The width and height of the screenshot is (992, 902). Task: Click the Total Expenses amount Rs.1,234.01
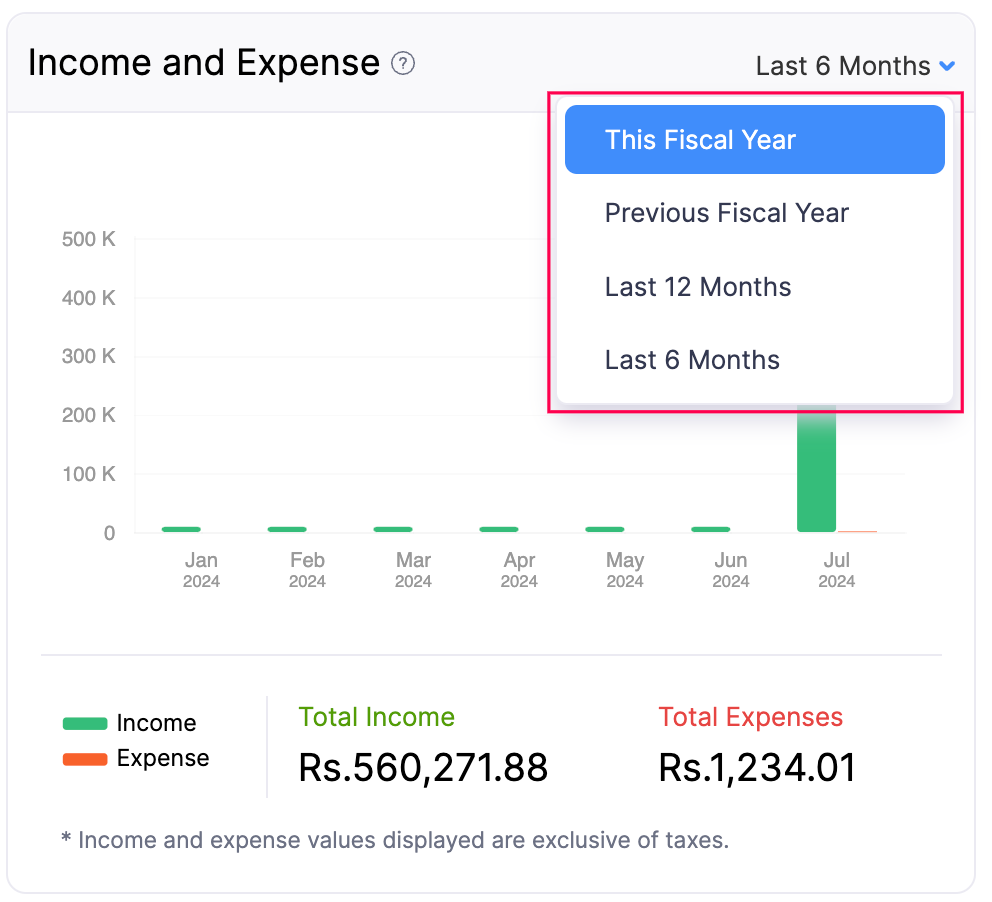[x=757, y=768]
